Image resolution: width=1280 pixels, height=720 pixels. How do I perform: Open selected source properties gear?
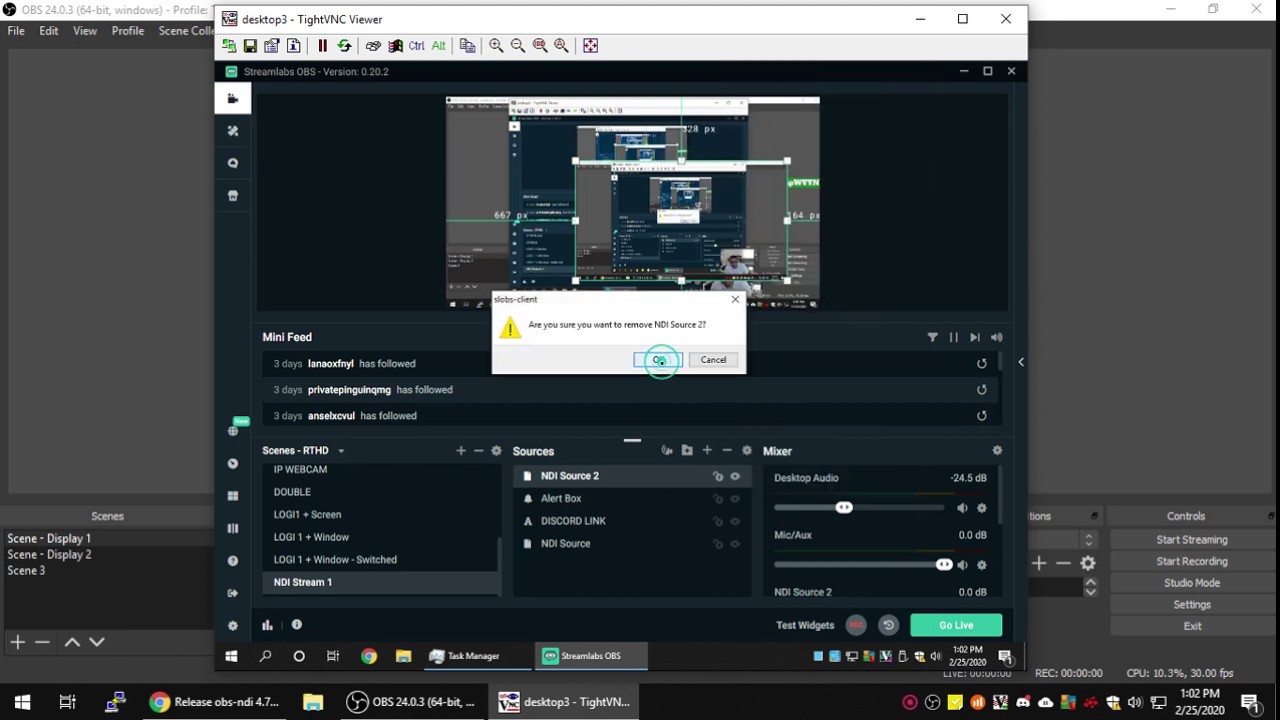[x=746, y=451]
